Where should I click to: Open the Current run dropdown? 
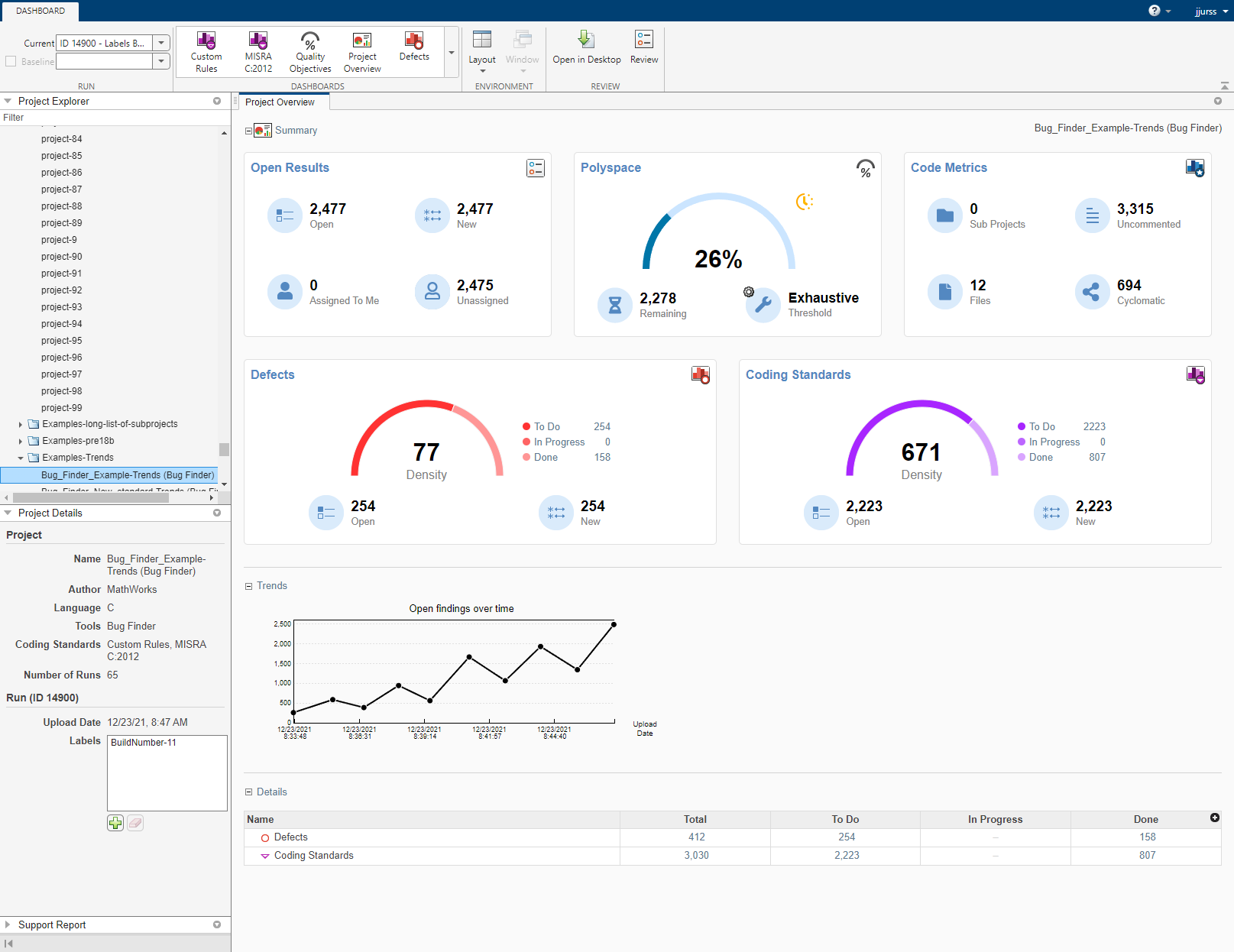coord(160,43)
